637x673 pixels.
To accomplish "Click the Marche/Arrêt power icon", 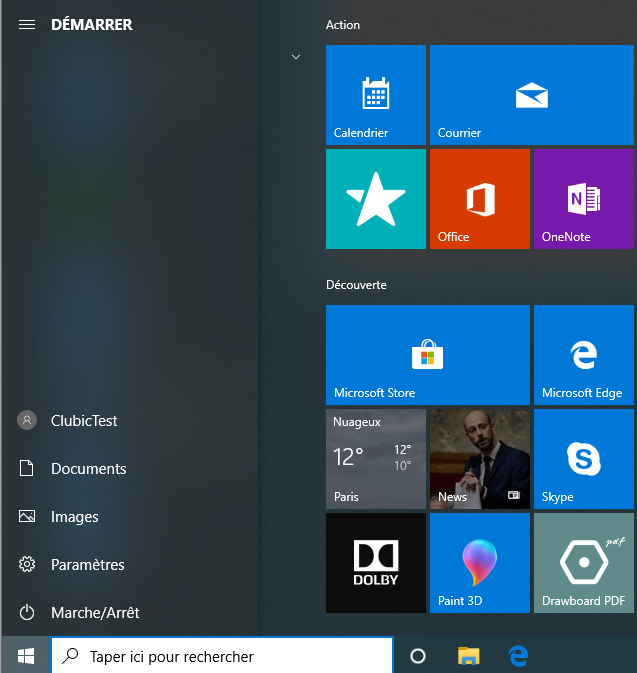I will [x=27, y=612].
